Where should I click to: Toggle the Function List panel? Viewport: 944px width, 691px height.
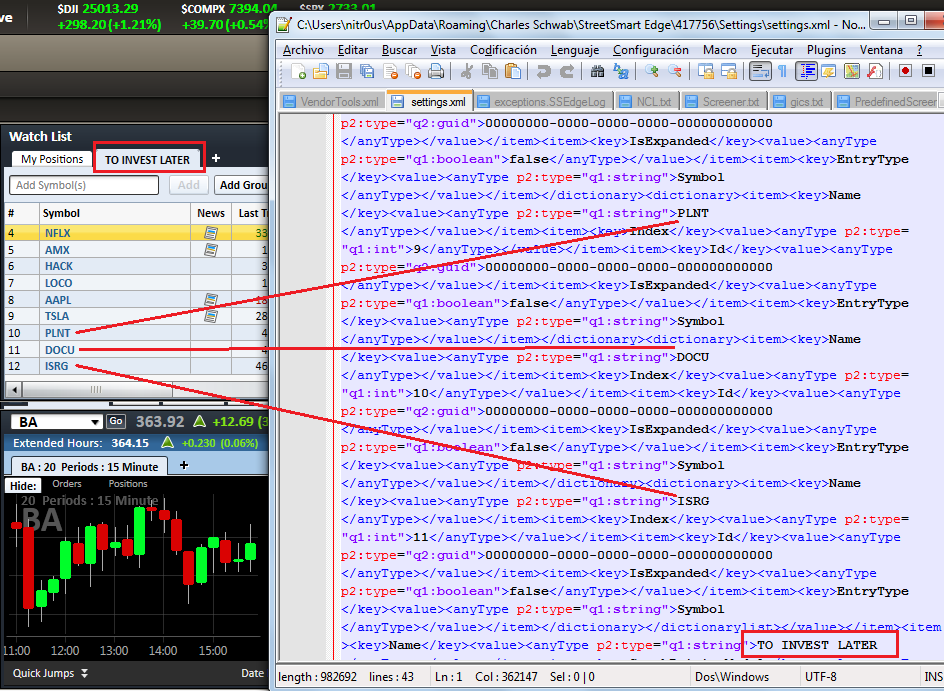874,71
